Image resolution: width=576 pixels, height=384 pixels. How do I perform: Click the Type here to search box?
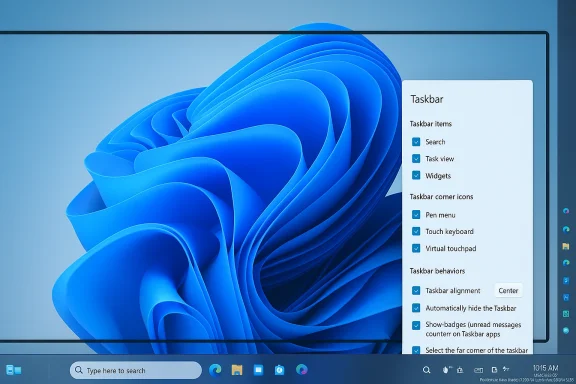click(136, 370)
